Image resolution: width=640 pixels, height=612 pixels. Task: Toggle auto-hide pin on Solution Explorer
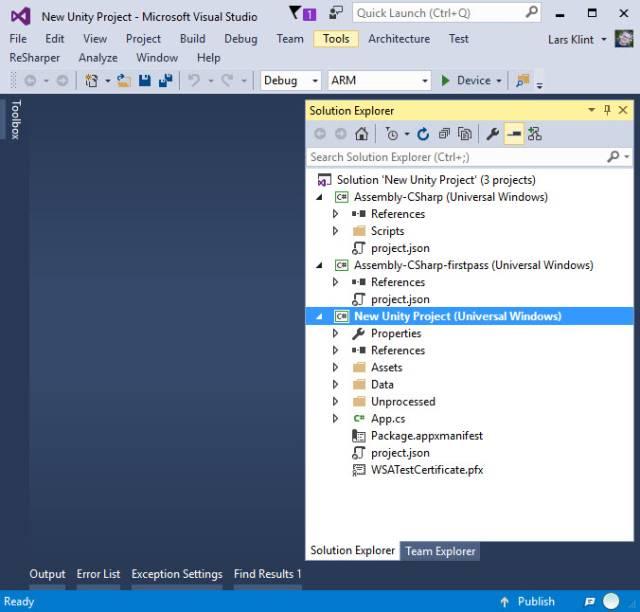607,110
